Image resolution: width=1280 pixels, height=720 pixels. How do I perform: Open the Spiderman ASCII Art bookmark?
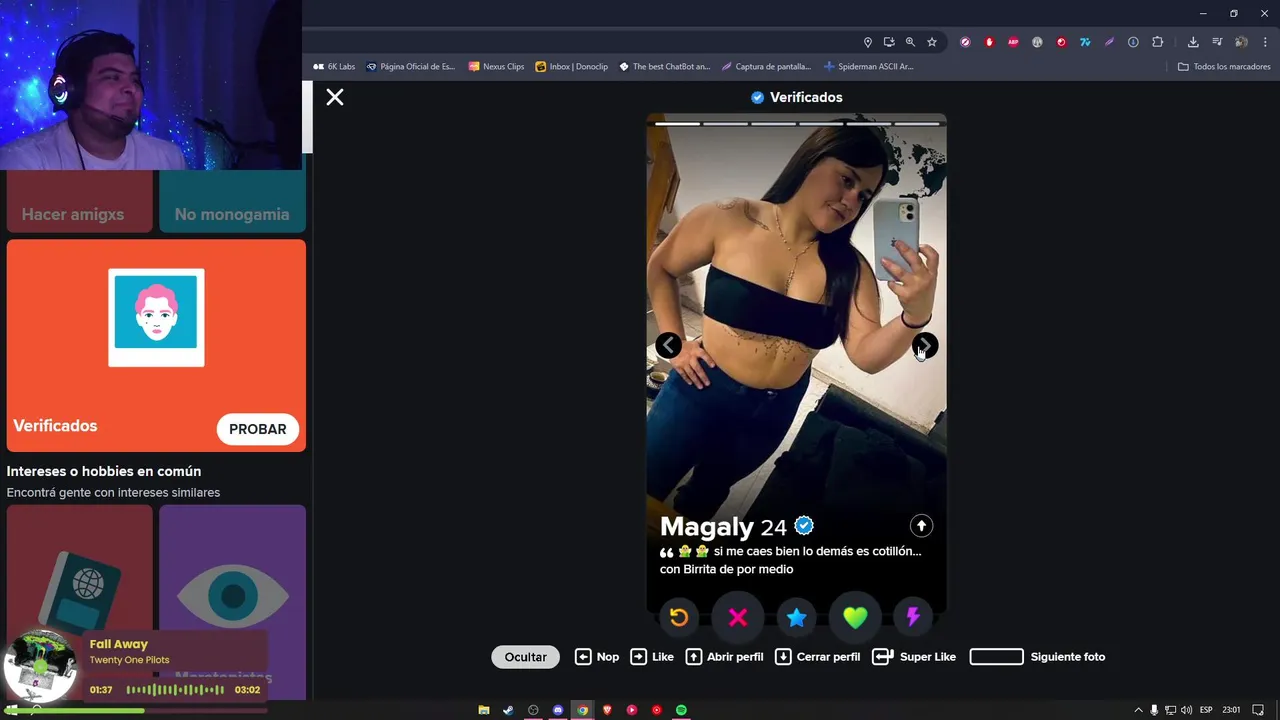point(868,67)
